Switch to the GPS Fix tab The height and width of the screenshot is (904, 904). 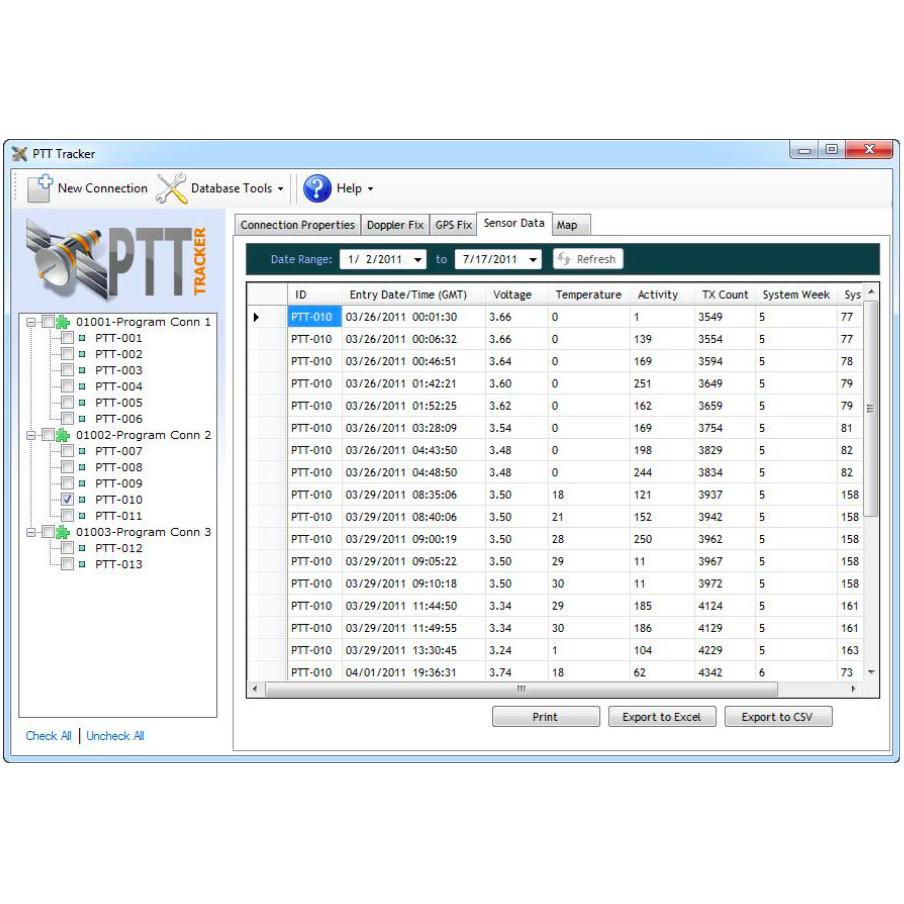click(453, 225)
